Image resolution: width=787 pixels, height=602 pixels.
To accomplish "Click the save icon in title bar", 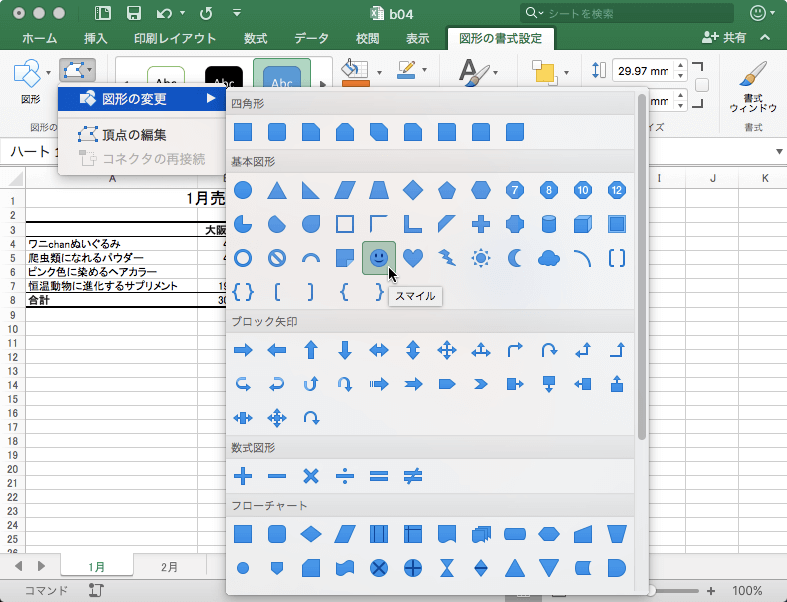I will (133, 13).
